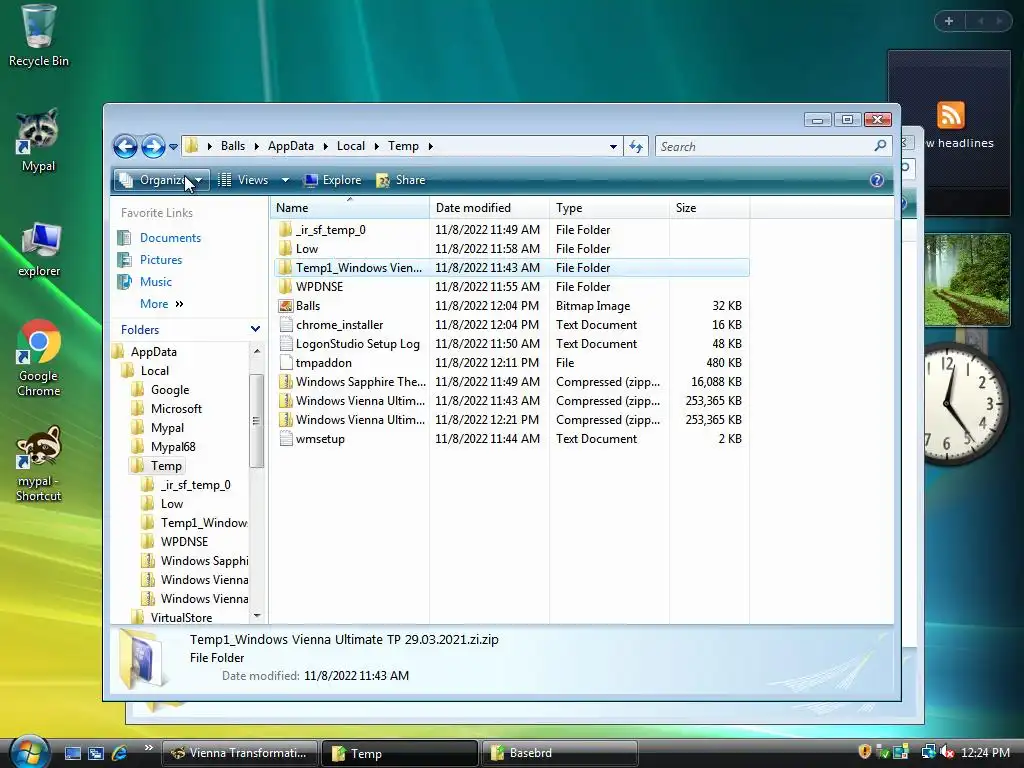
Task: Click the muted volume tray icon
Action: pos(946,752)
